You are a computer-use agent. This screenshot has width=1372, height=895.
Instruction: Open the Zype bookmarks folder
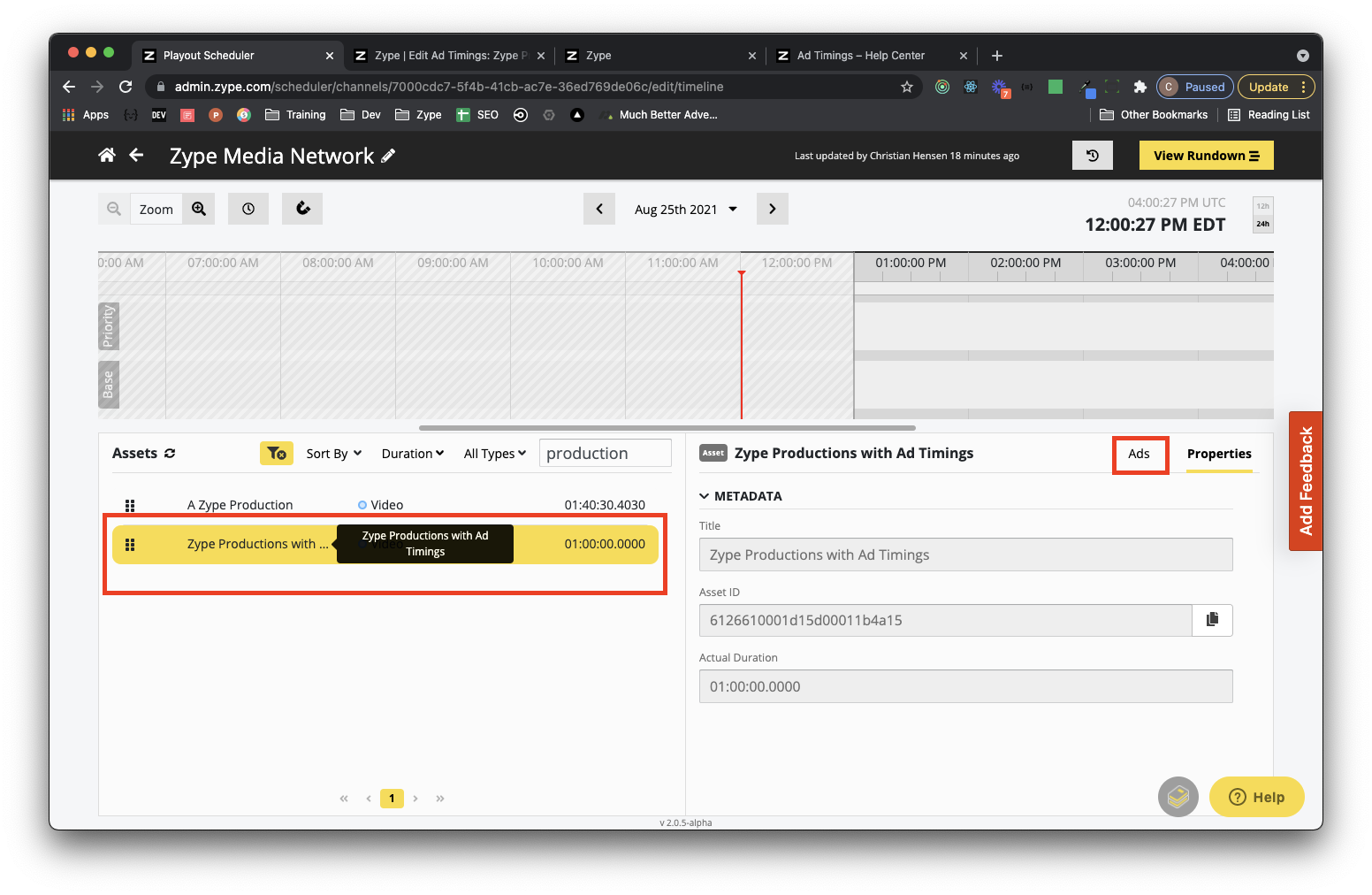(418, 115)
